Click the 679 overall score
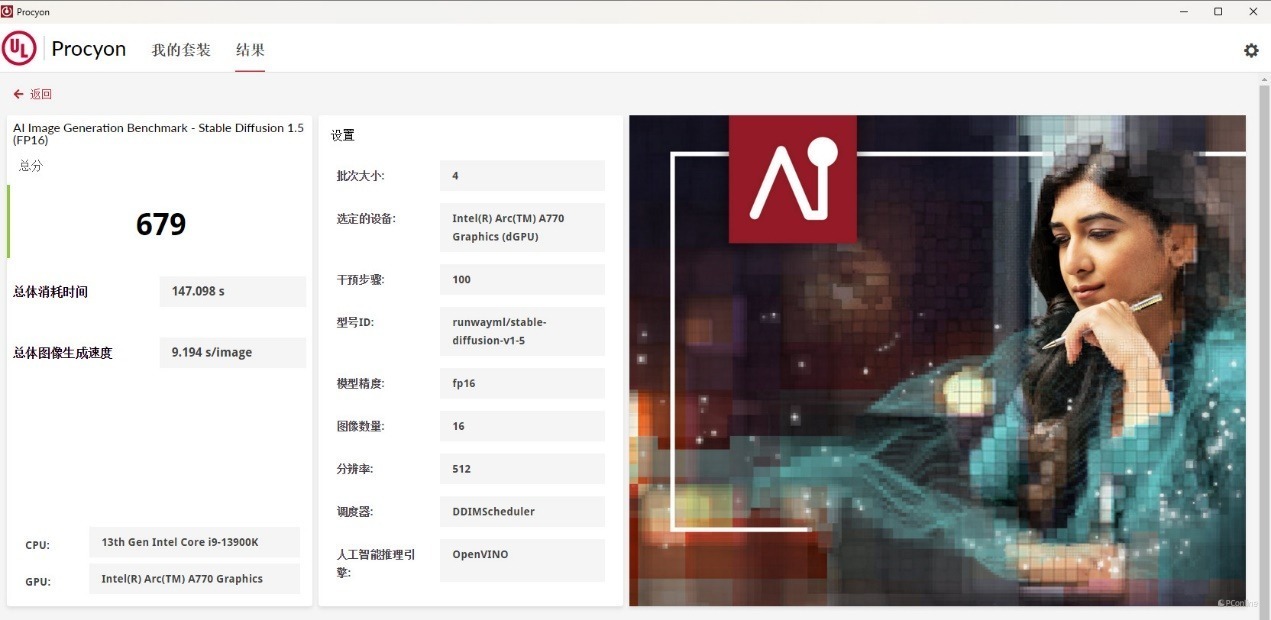This screenshot has height=620, width=1271. pos(161,224)
